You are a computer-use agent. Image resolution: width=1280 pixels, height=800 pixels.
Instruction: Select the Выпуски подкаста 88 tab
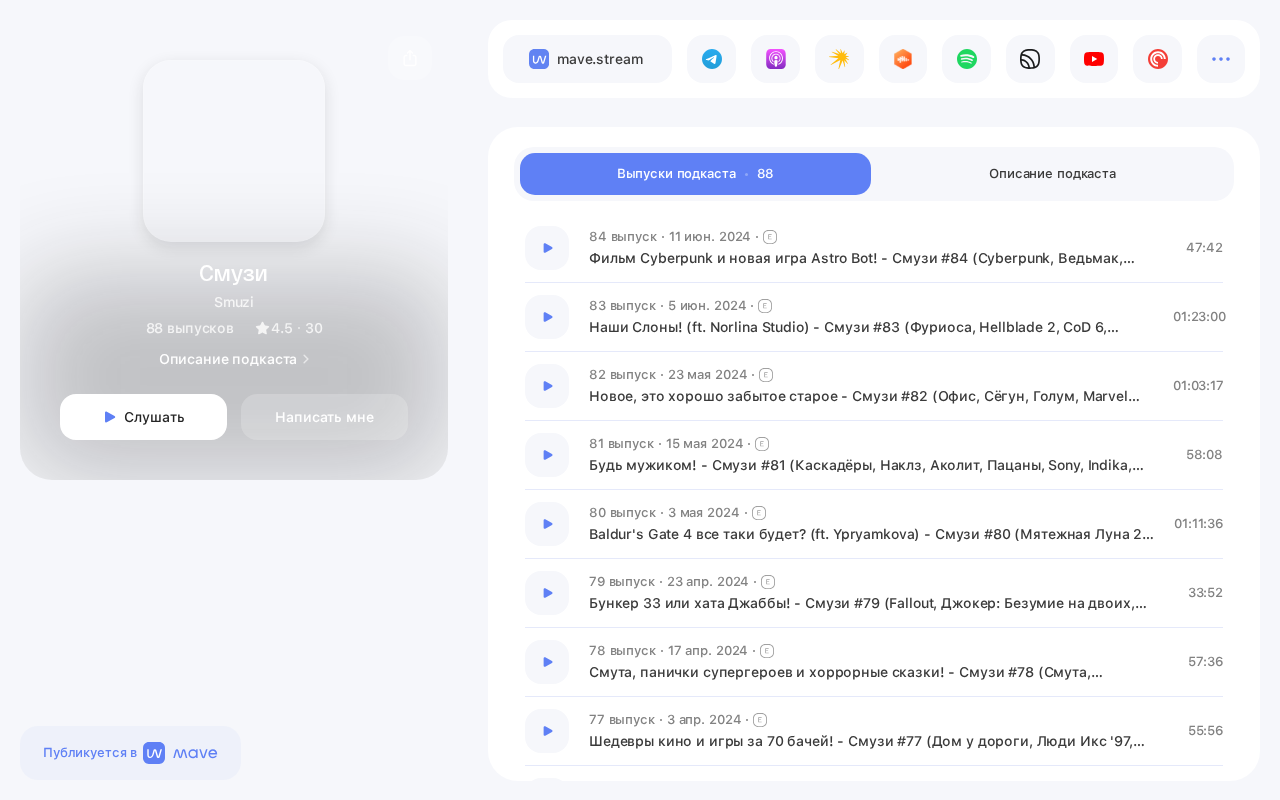tap(695, 174)
